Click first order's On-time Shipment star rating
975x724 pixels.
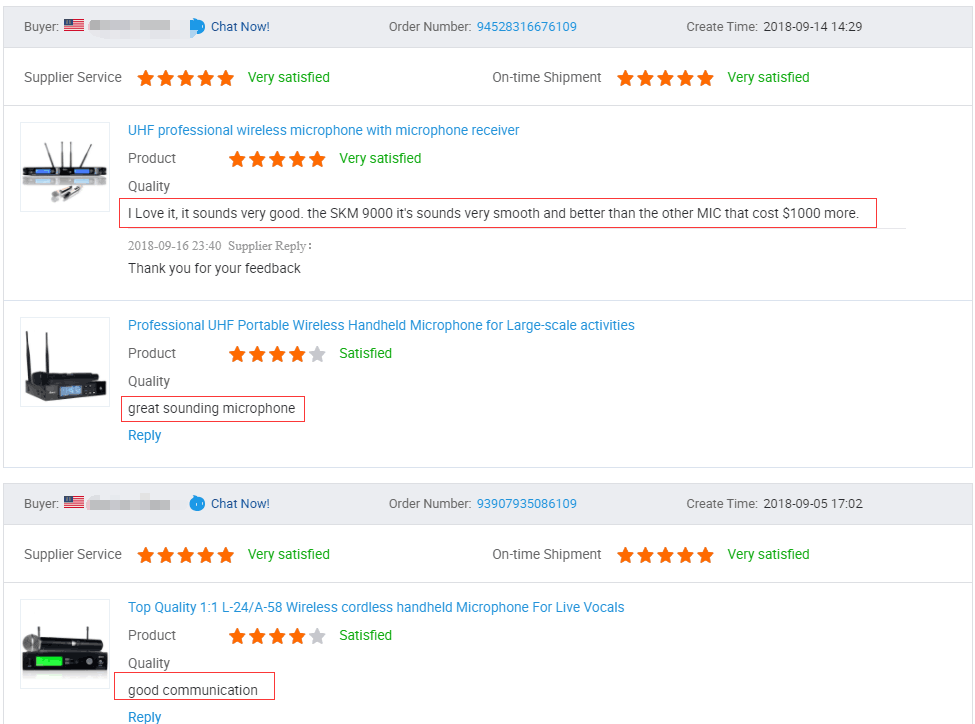pos(665,78)
